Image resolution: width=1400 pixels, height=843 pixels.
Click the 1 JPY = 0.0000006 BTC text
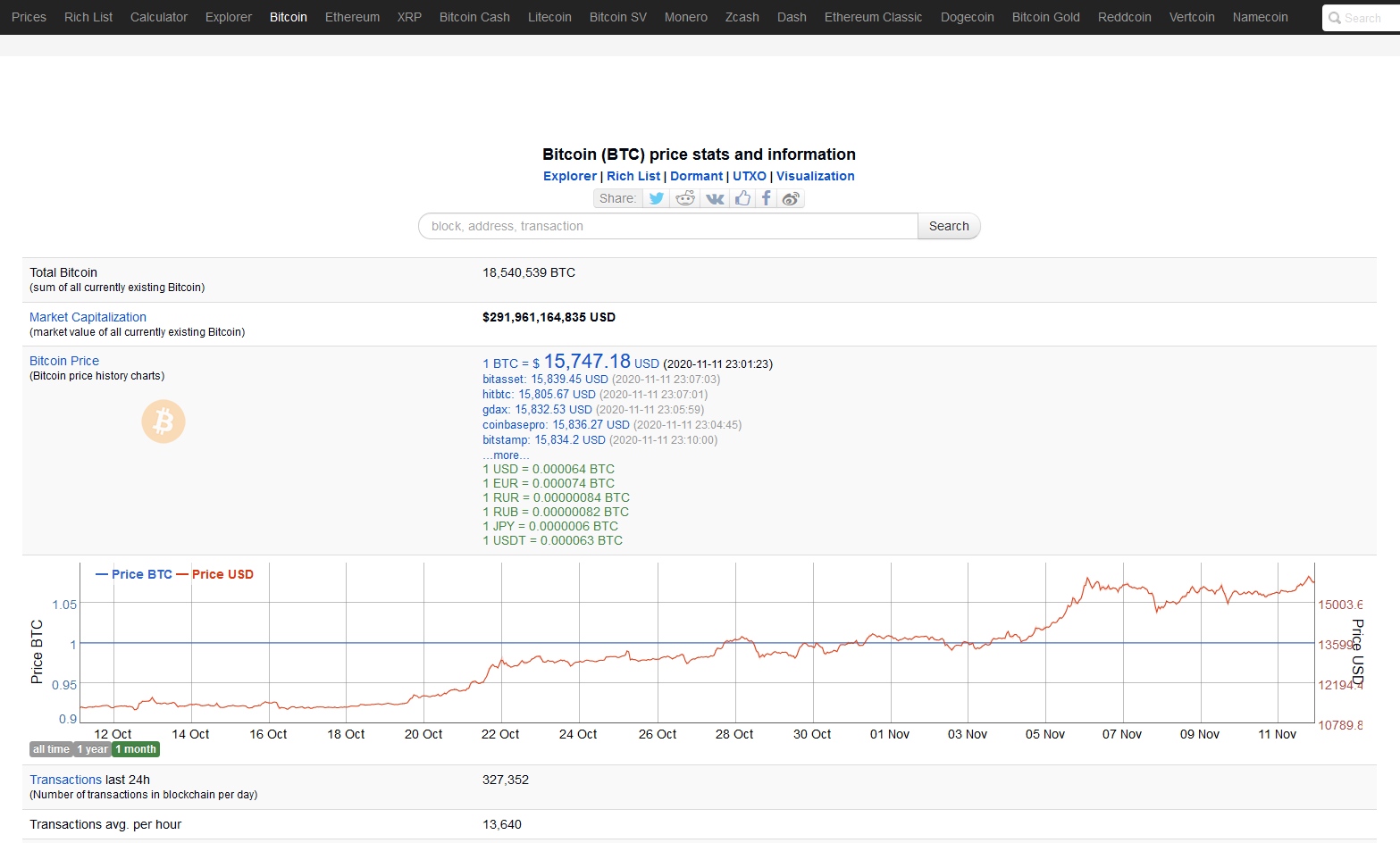550,526
